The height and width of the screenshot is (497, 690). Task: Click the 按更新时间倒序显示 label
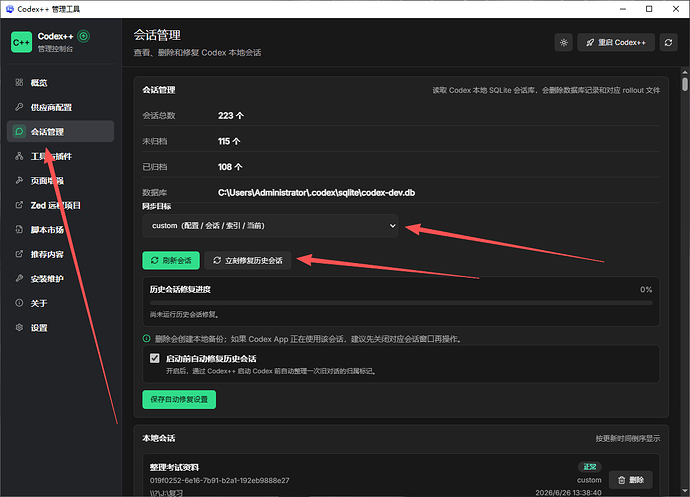click(628, 438)
